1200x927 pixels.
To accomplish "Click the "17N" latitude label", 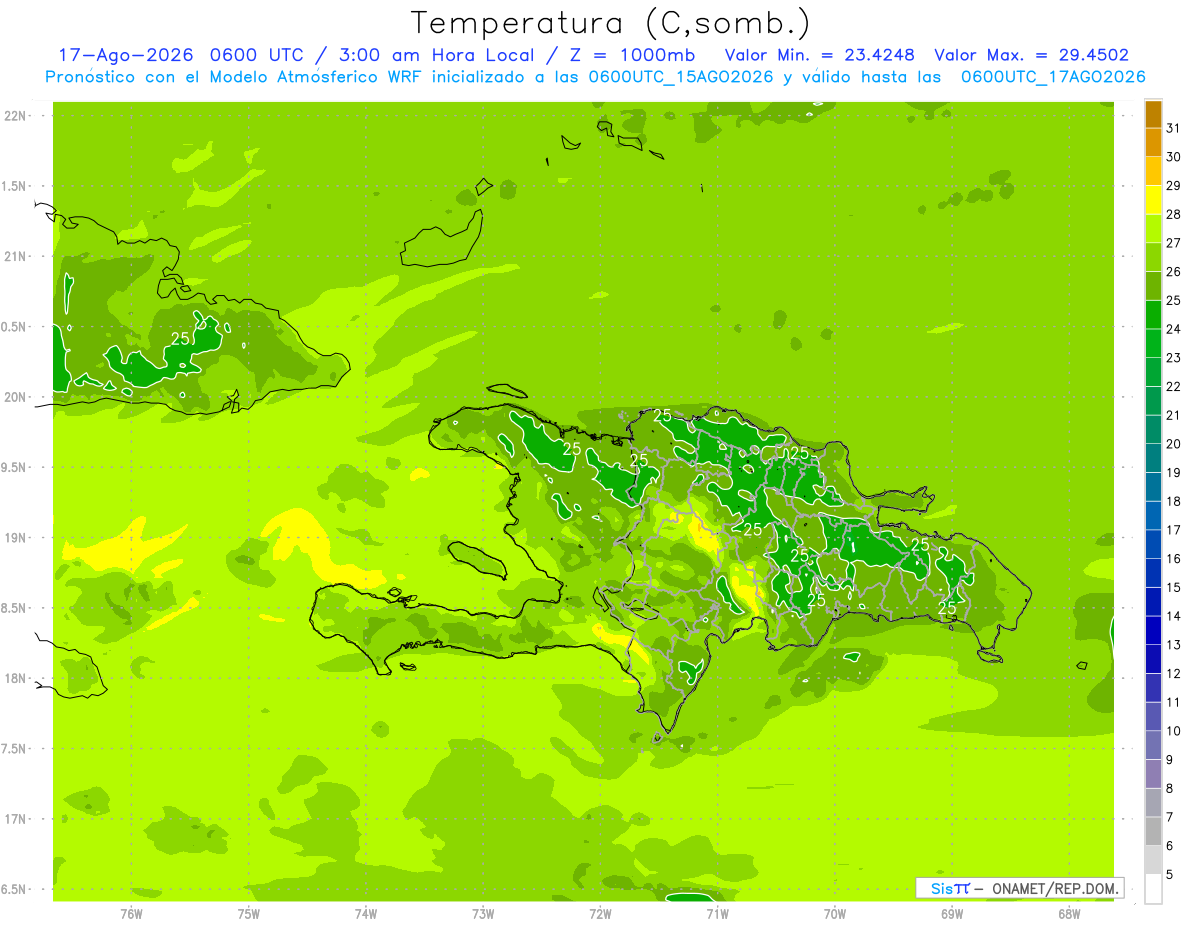I will (x=16, y=819).
